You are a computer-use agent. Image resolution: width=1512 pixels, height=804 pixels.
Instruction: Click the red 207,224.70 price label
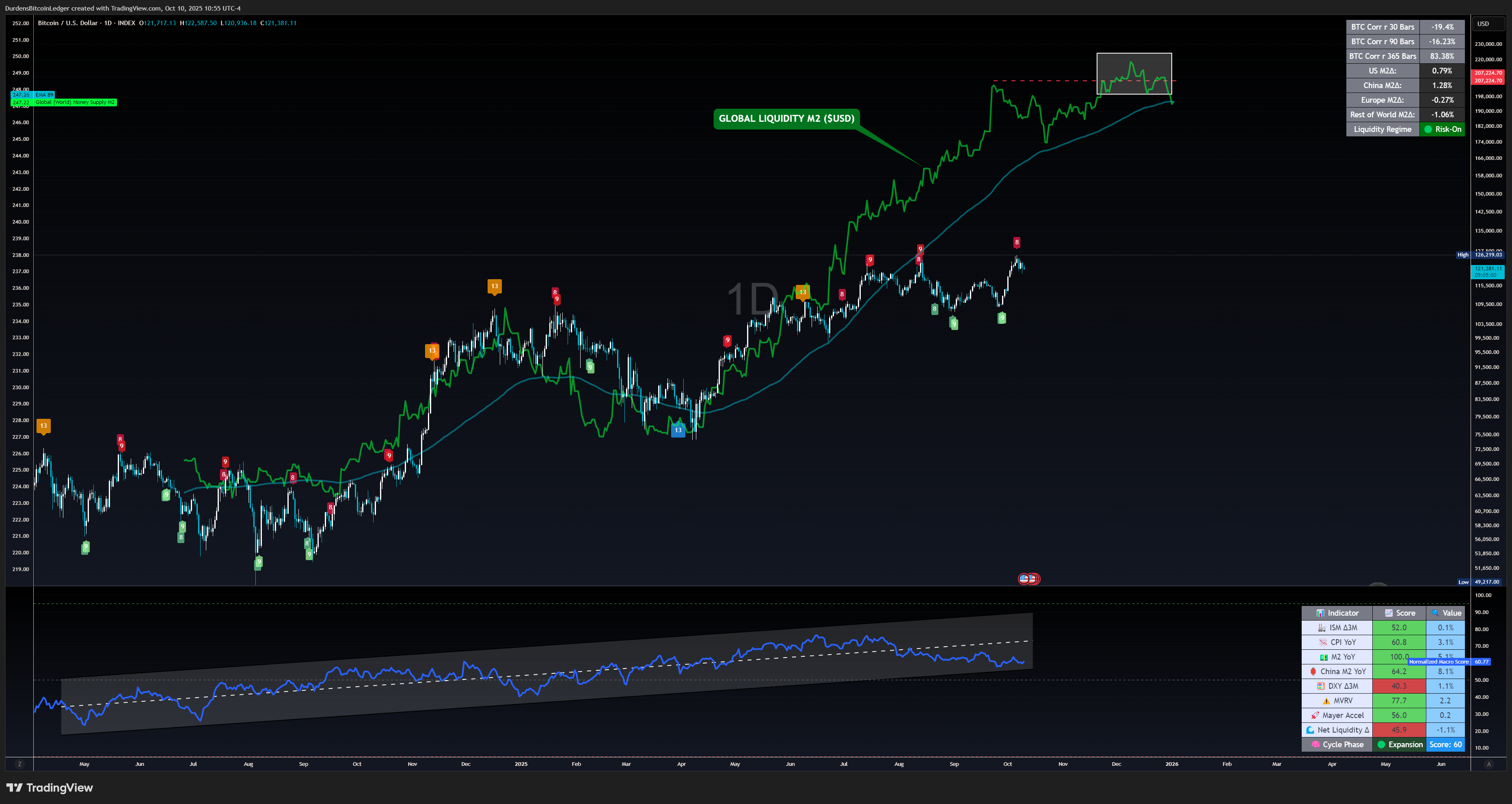1488,73
